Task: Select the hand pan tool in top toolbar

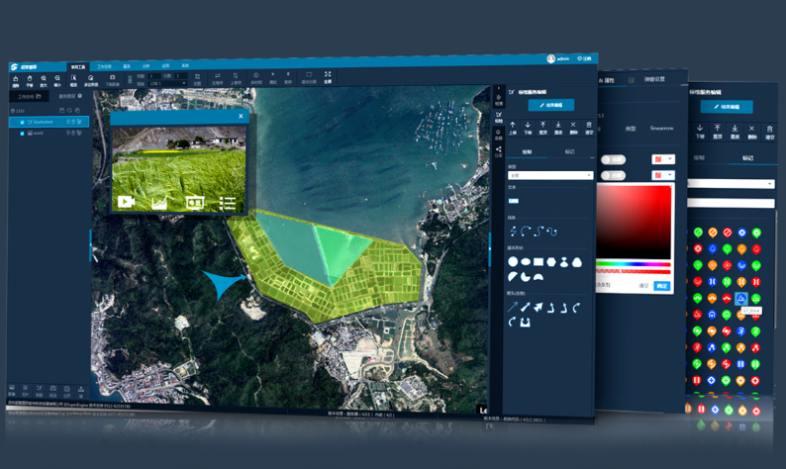Action: [x=30, y=80]
